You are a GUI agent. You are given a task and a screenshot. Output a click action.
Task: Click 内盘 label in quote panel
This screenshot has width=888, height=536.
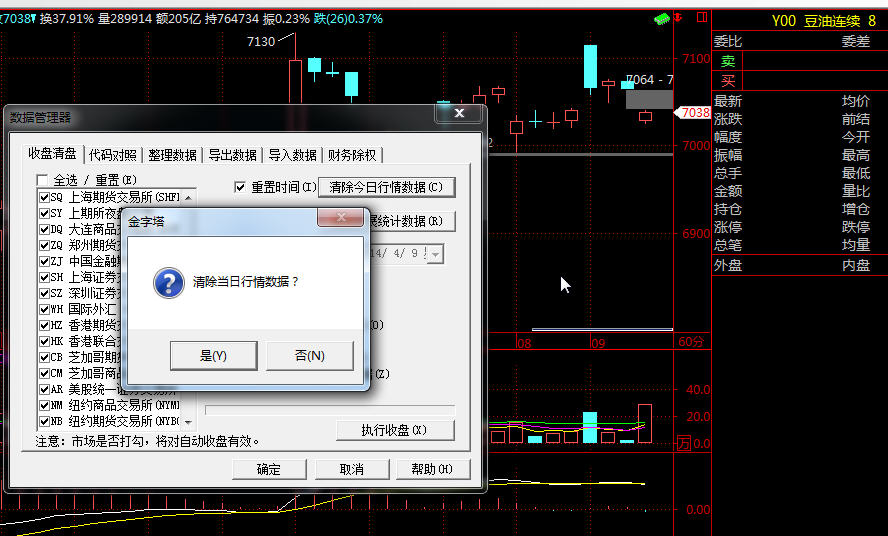tap(856, 265)
